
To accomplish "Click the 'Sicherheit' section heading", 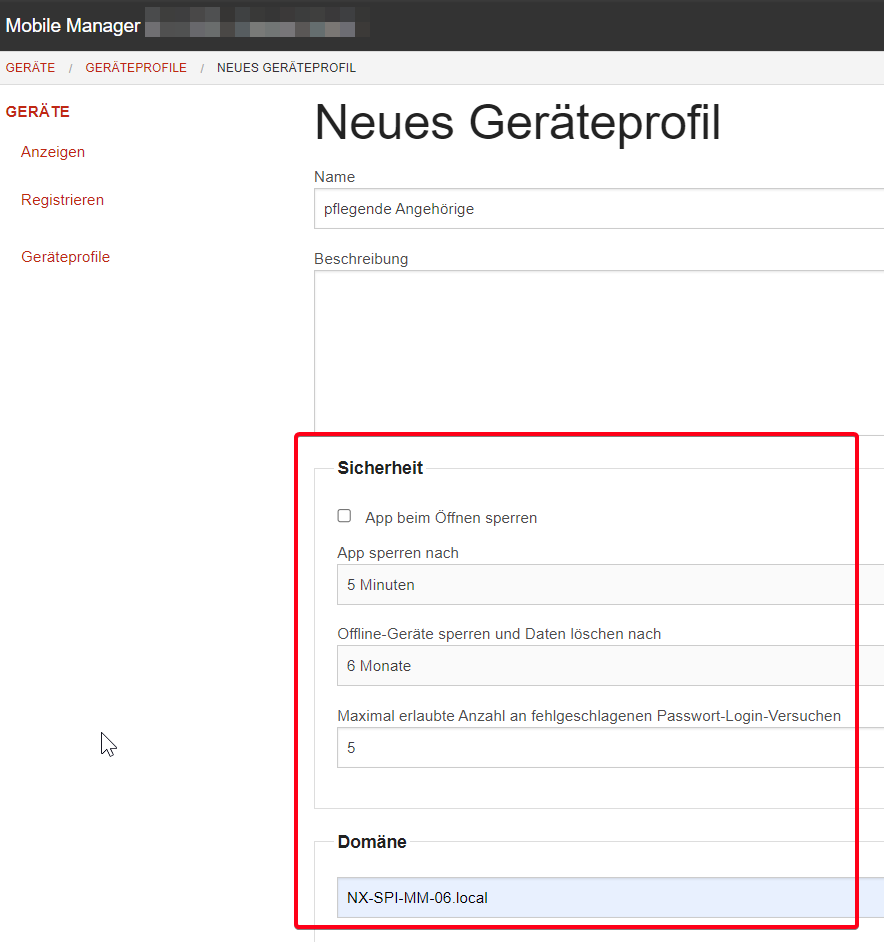I will 380,468.
